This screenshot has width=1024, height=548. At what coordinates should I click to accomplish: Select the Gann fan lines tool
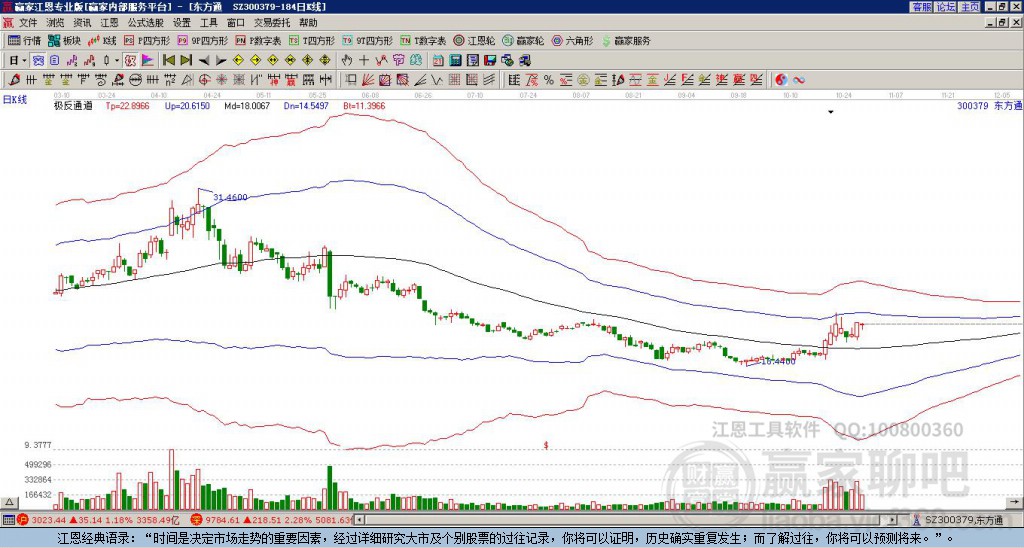(368, 80)
